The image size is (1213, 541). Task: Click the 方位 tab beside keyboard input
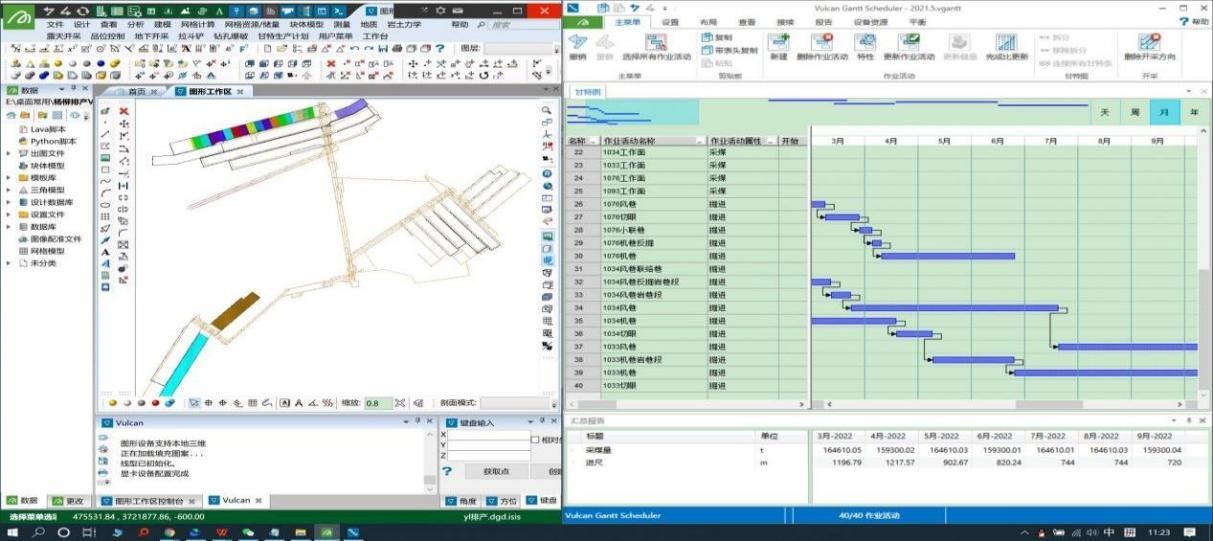point(502,500)
